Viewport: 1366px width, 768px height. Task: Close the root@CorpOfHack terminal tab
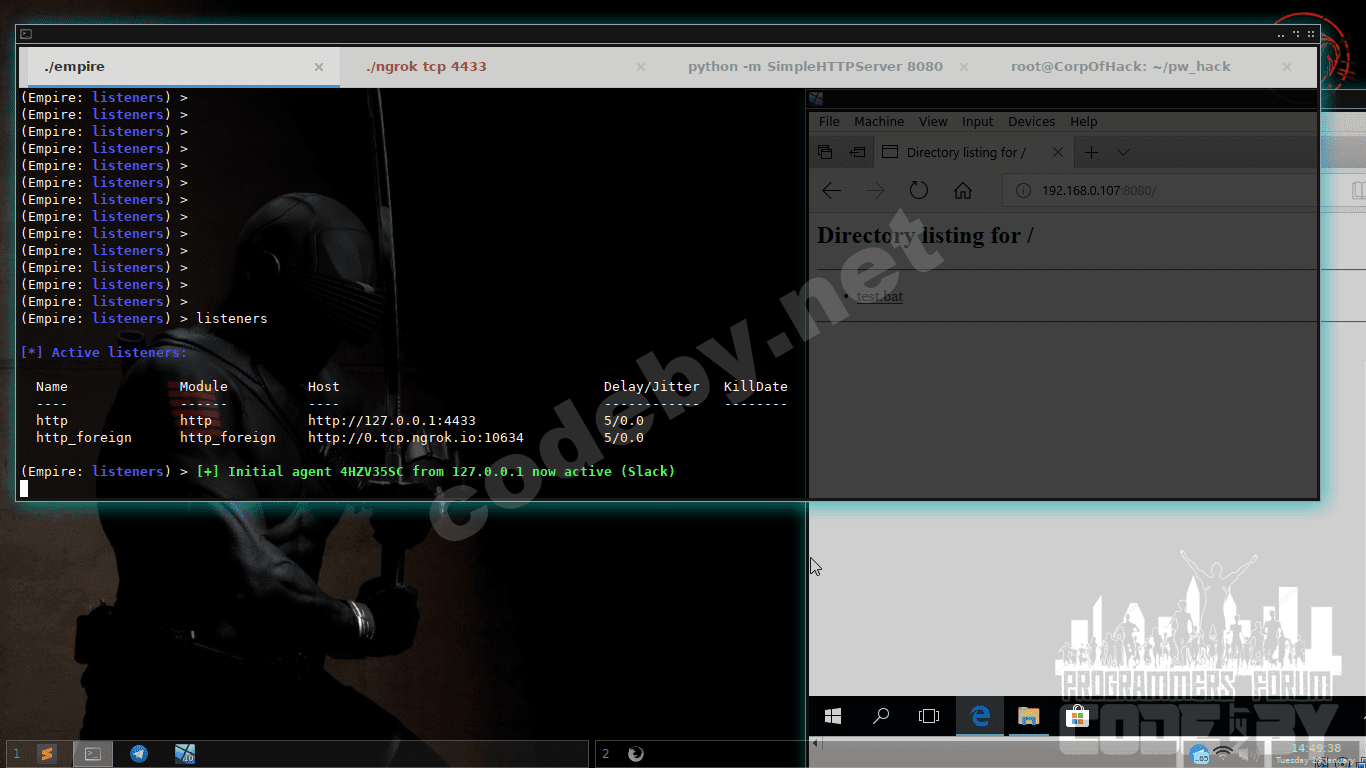(x=1287, y=67)
